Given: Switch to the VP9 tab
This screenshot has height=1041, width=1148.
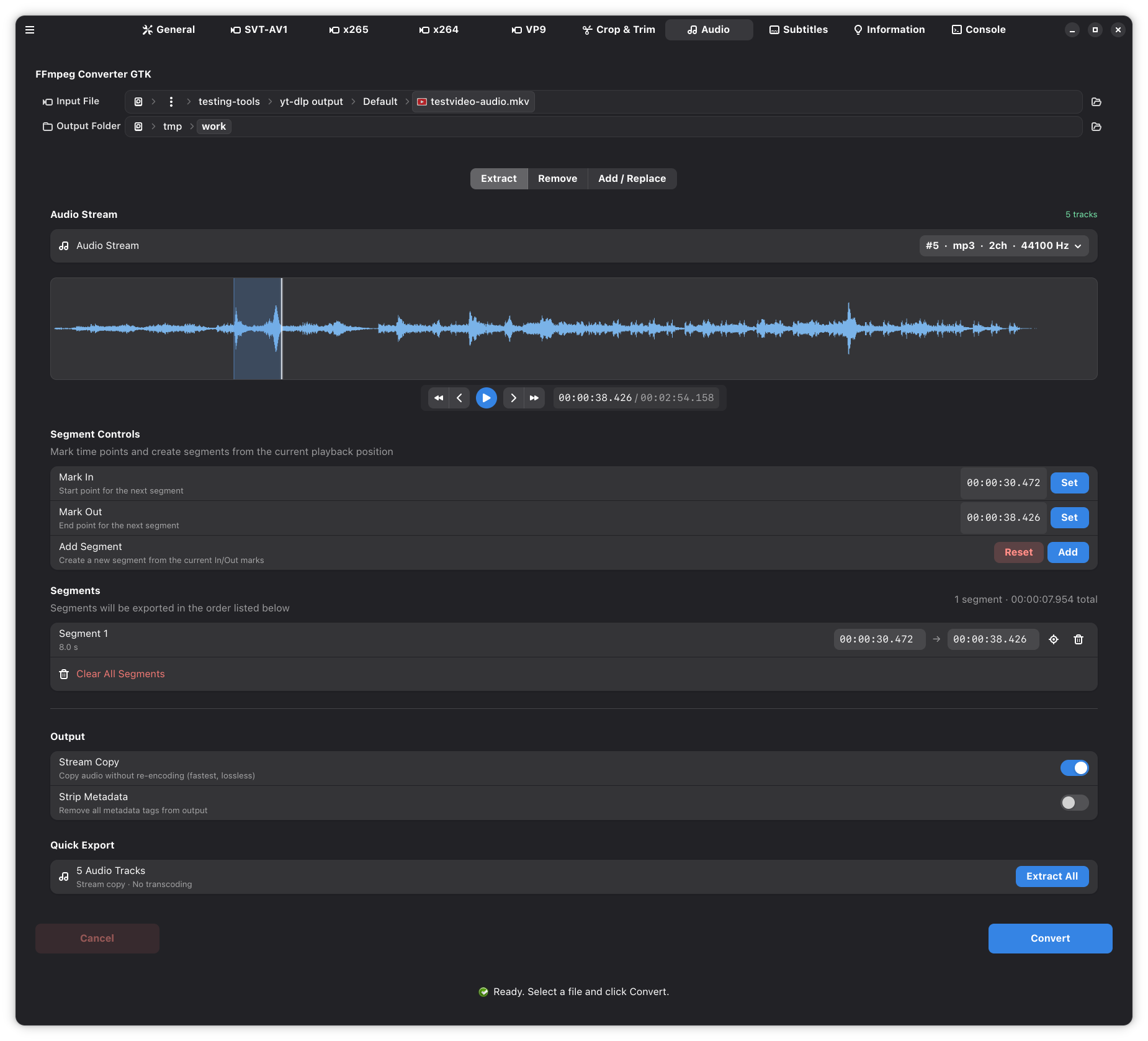Looking at the screenshot, I should [x=529, y=30].
